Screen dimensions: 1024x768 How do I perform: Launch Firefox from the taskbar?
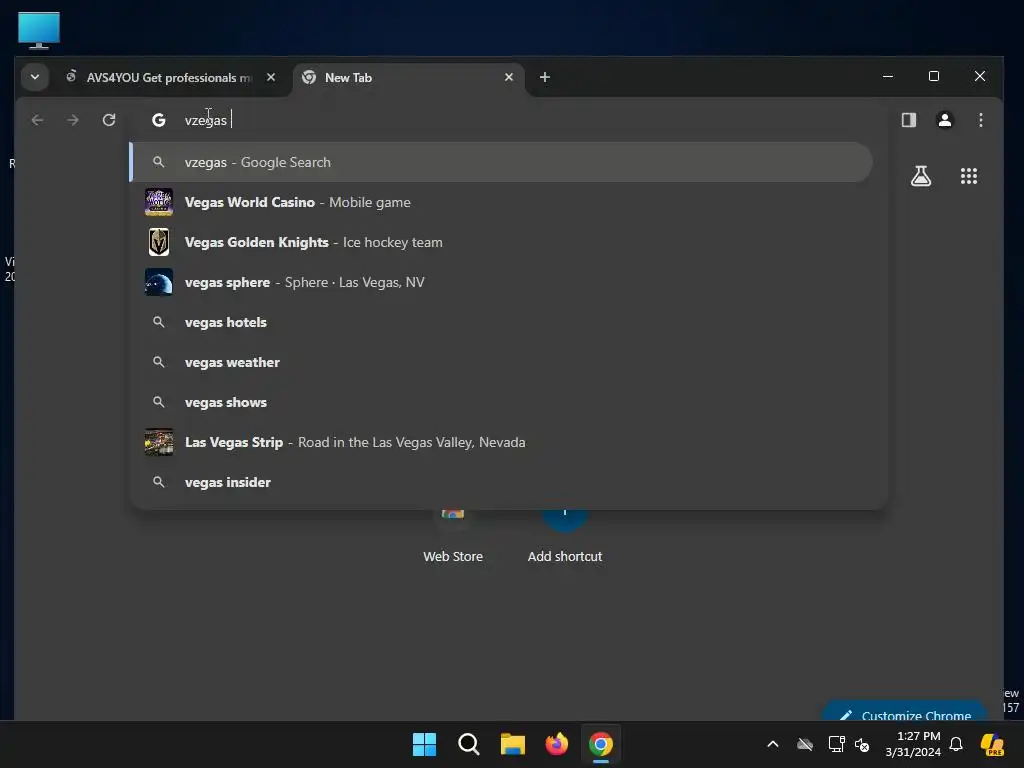pos(556,744)
